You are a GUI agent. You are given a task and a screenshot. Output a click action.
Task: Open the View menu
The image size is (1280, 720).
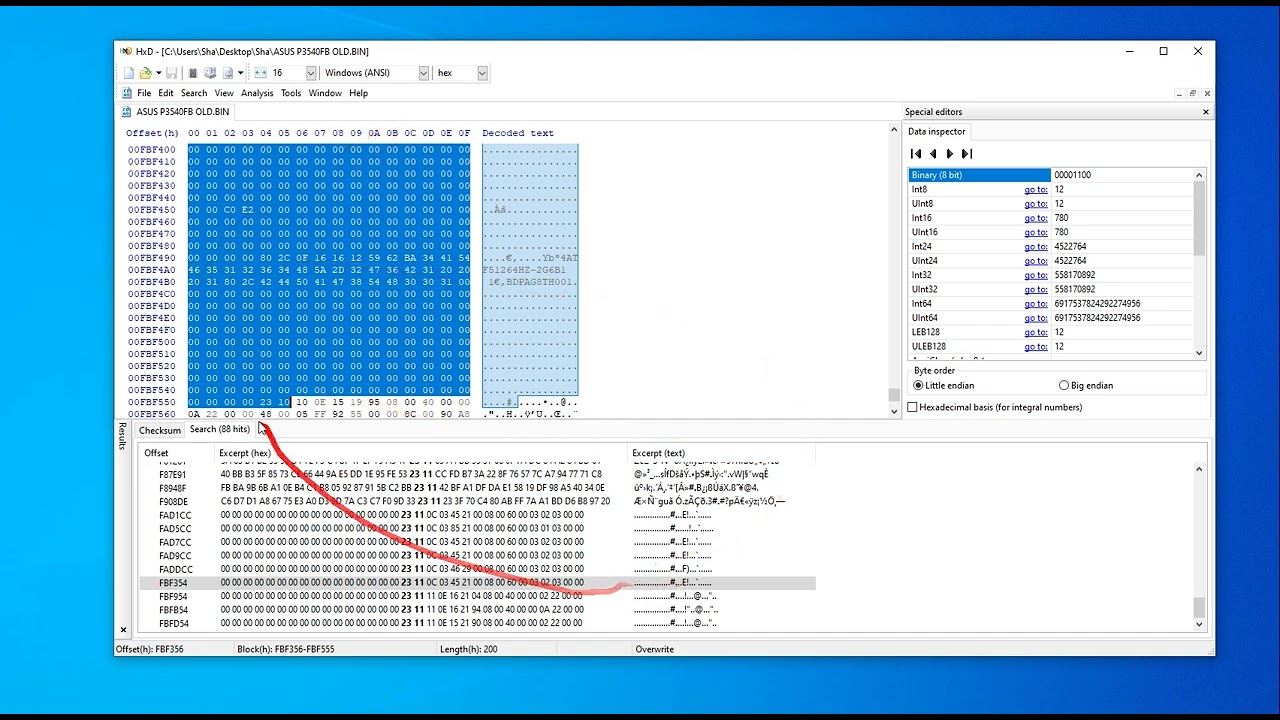point(224,93)
